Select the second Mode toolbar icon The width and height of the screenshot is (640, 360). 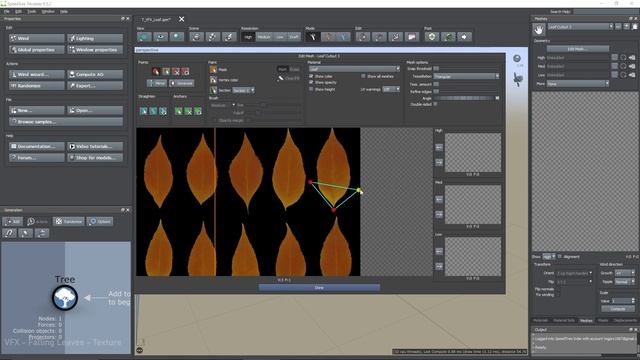click(x=328, y=37)
